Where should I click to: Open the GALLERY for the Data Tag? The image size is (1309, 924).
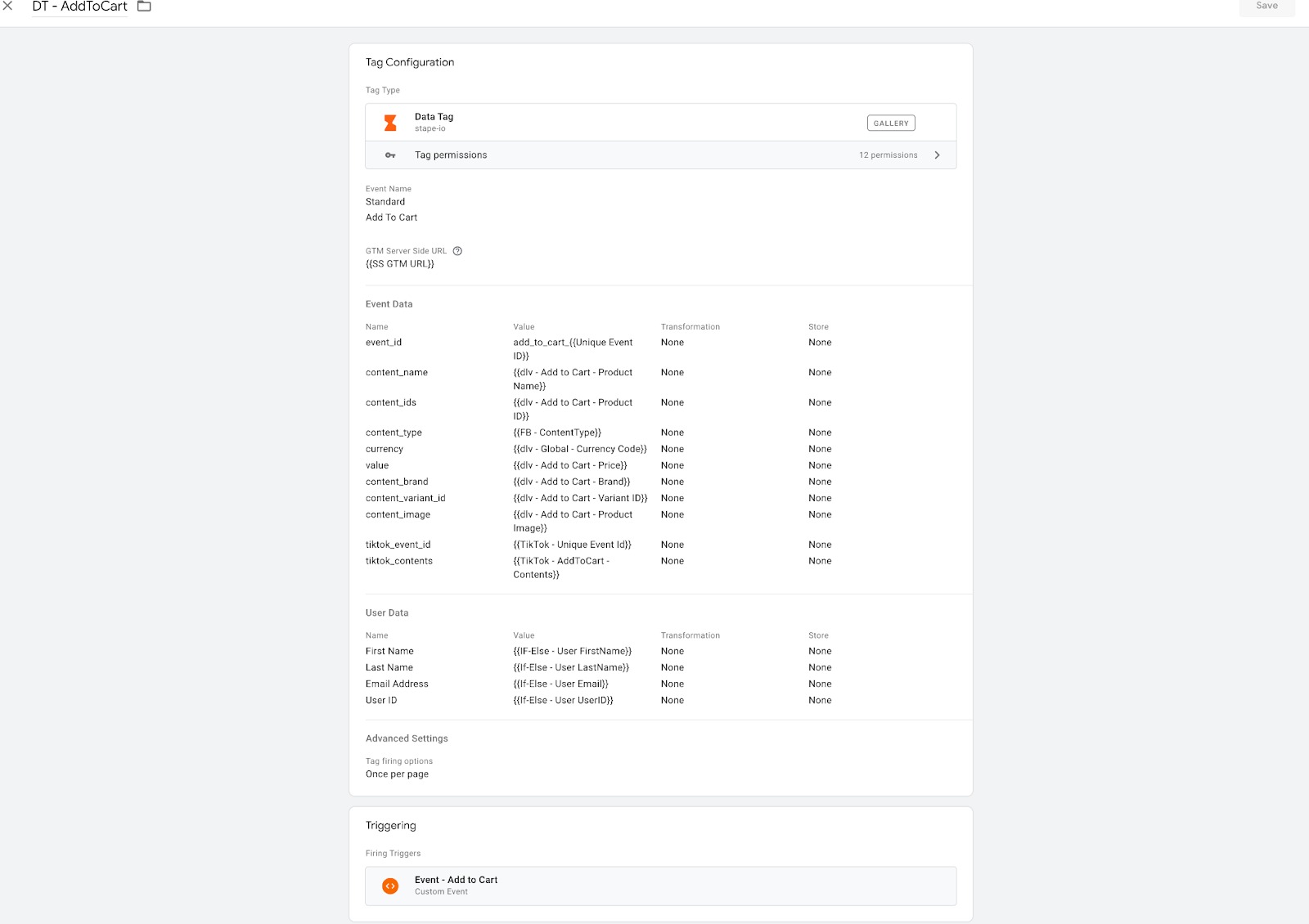891,123
